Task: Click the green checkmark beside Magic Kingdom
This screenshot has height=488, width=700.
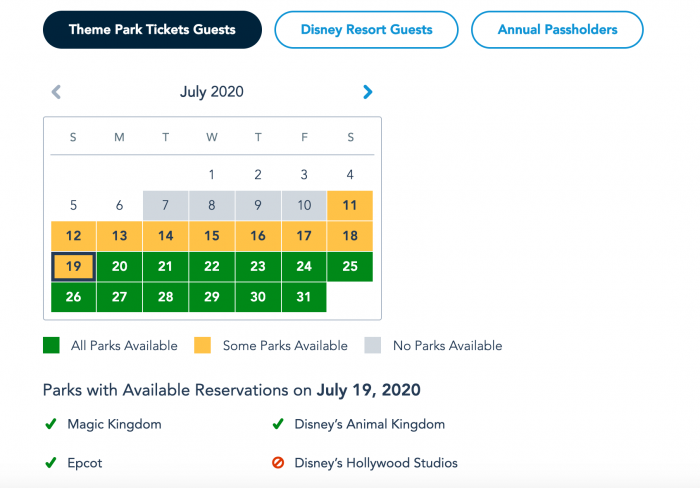Action: (50, 424)
